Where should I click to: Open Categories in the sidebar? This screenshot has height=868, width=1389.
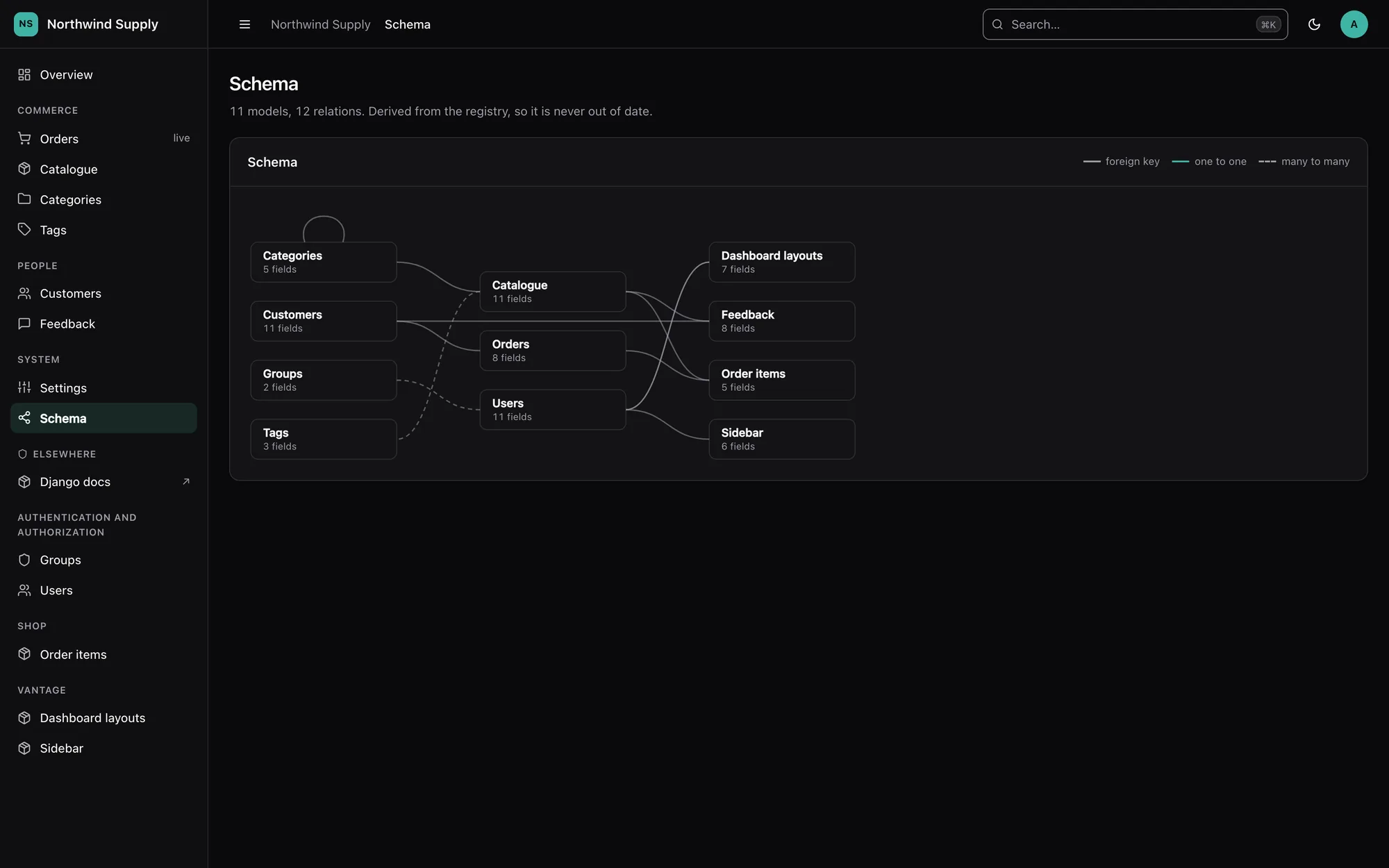103,199
